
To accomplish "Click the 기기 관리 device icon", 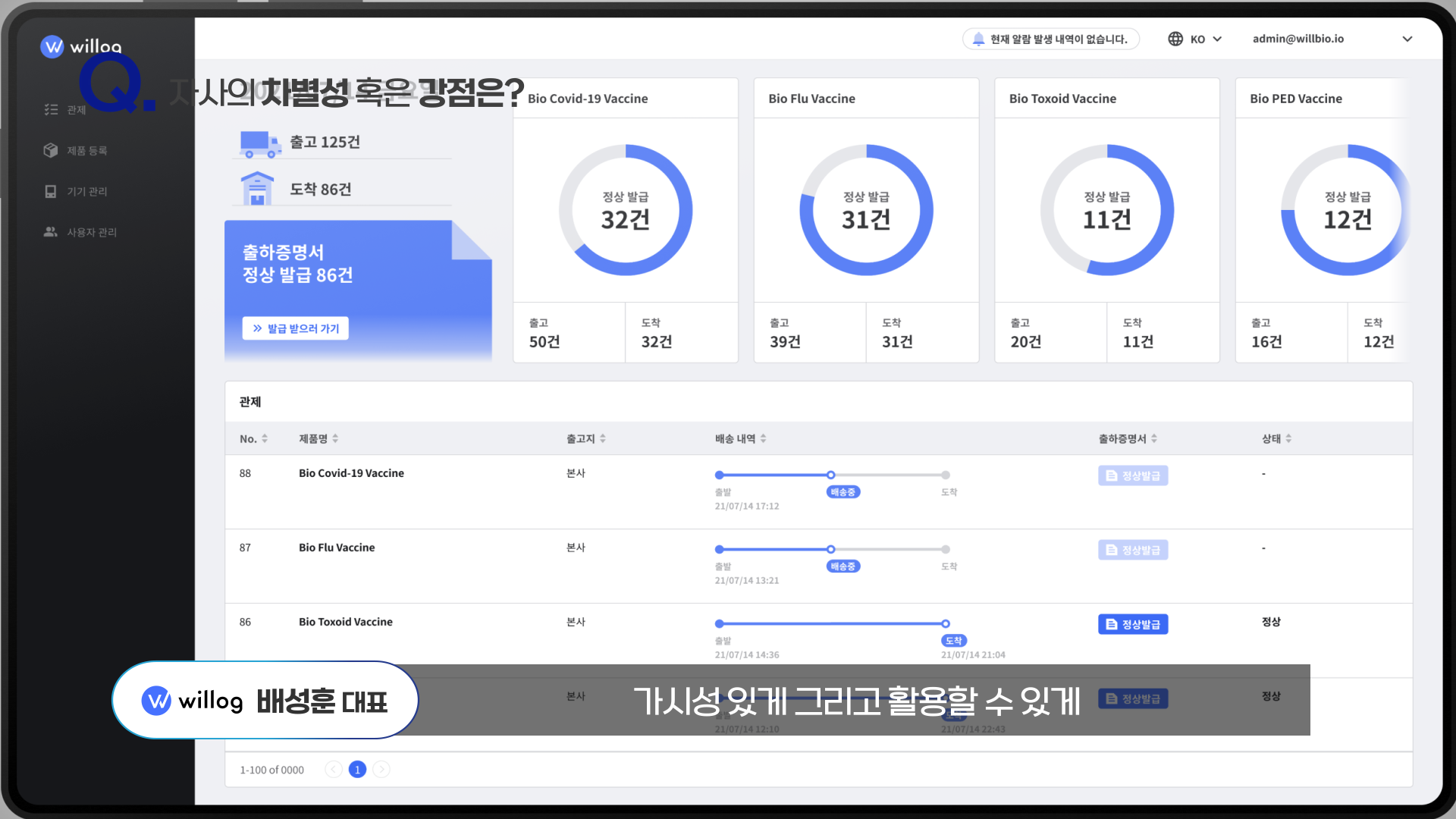I will point(51,191).
